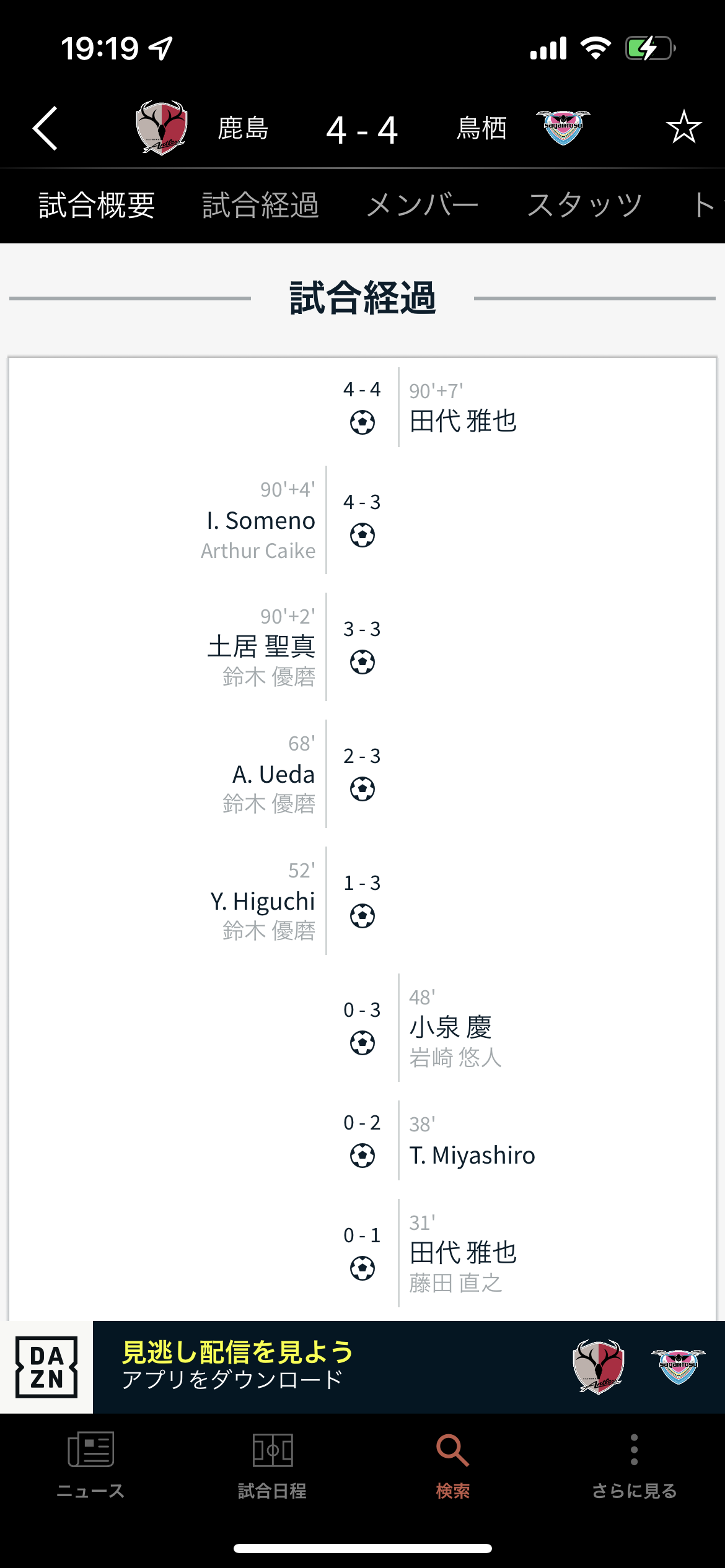Select goal scorer T. Miyashiro

472,1156
